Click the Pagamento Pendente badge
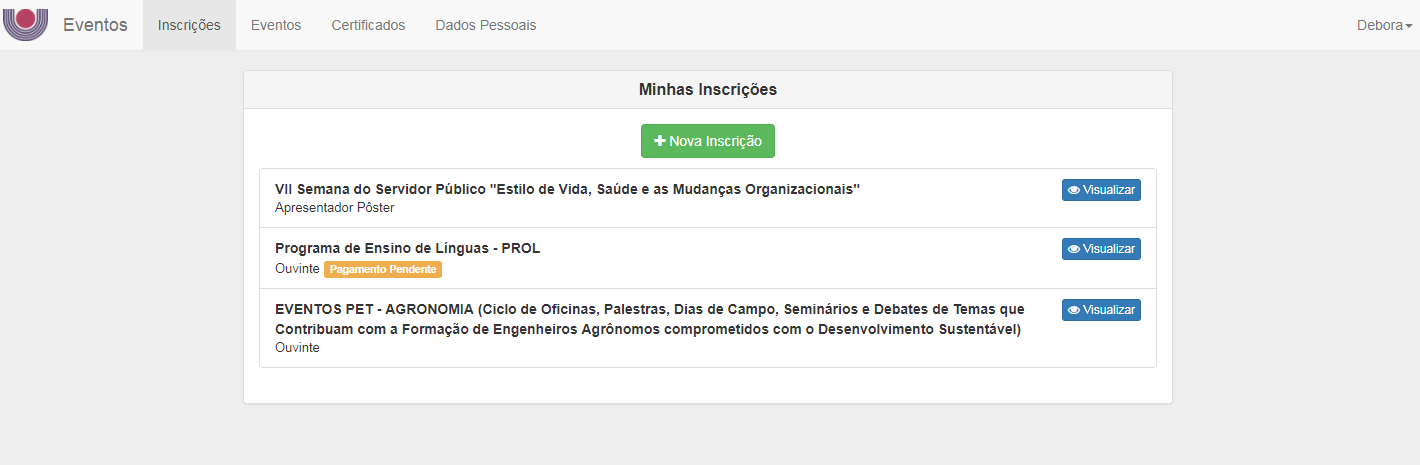This screenshot has width=1420, height=465. (383, 270)
